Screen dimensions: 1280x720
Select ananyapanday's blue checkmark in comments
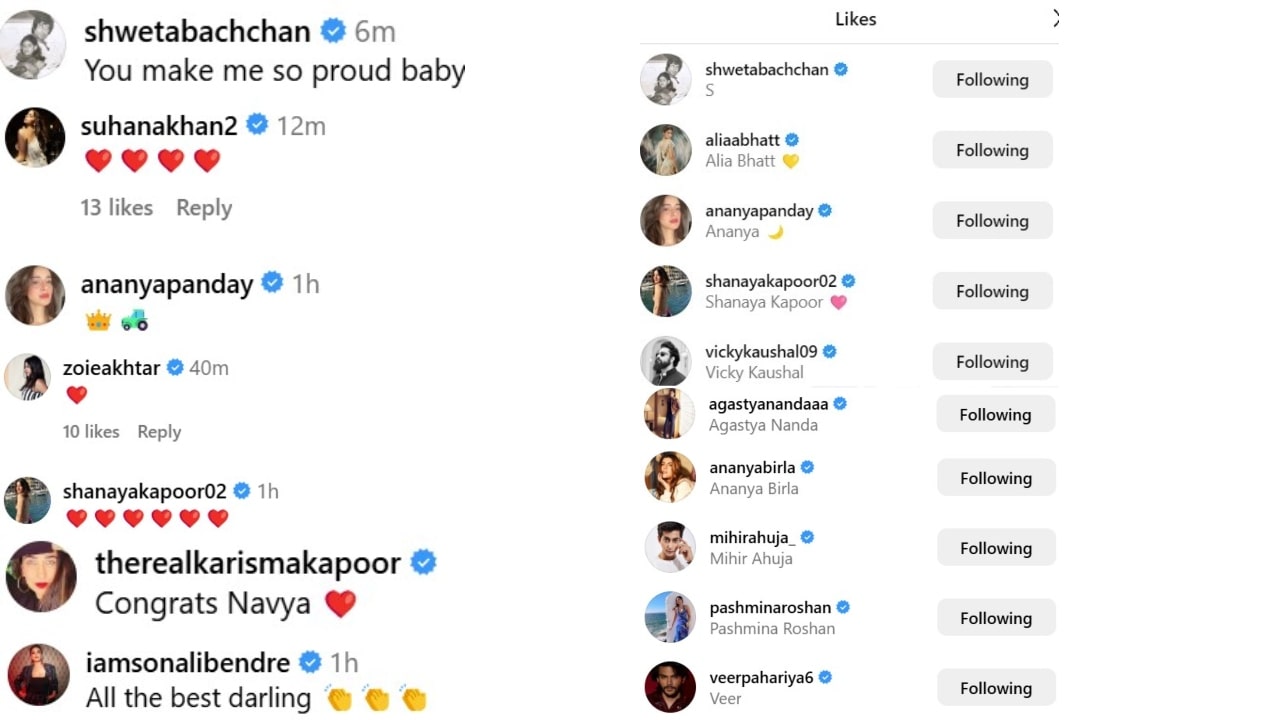pos(271,284)
